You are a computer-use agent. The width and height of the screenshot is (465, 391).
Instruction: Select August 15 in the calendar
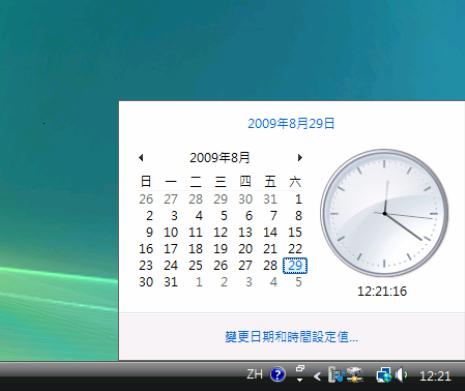tap(295, 232)
